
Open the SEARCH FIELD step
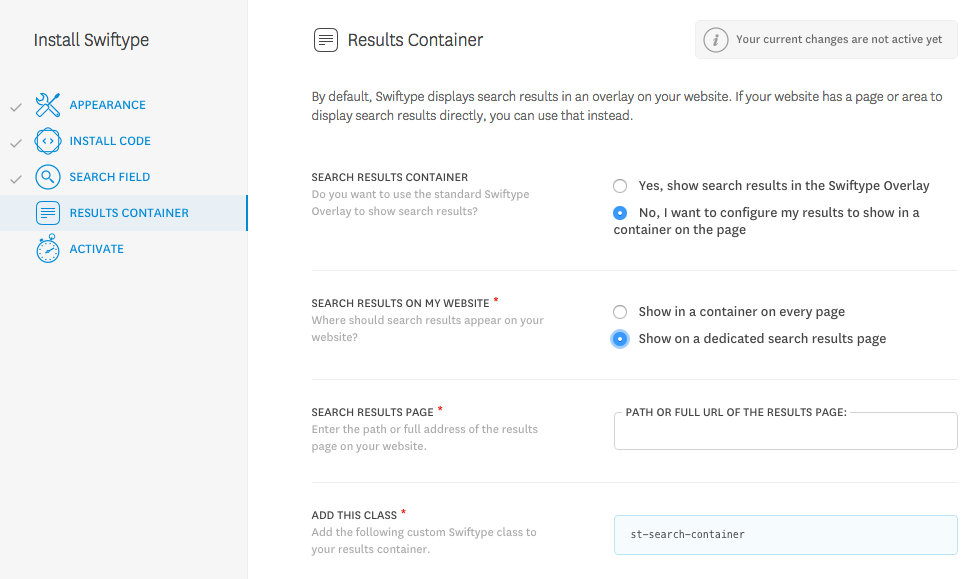tap(109, 177)
